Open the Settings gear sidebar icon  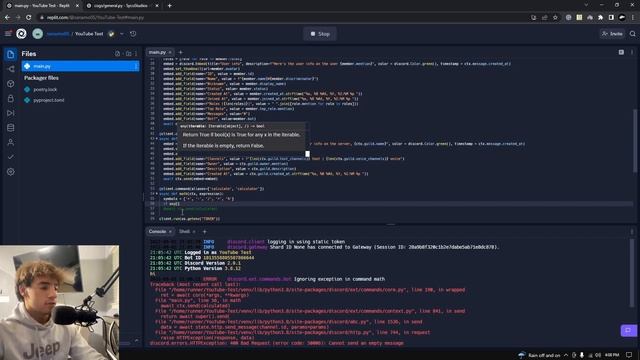point(11,172)
